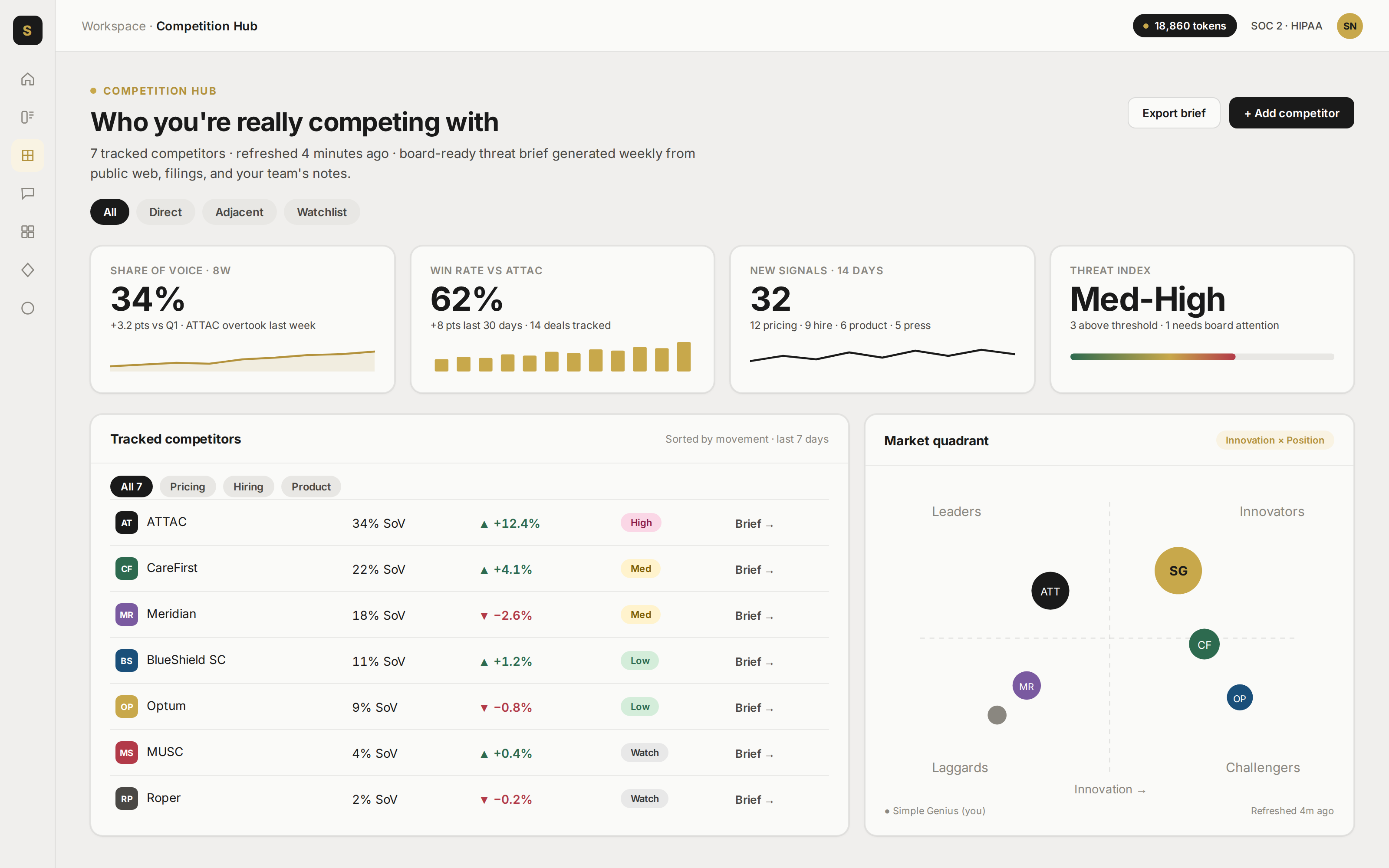Open the Brief link for BlueShield SC
The width and height of the screenshot is (1389, 868).
tap(754, 661)
